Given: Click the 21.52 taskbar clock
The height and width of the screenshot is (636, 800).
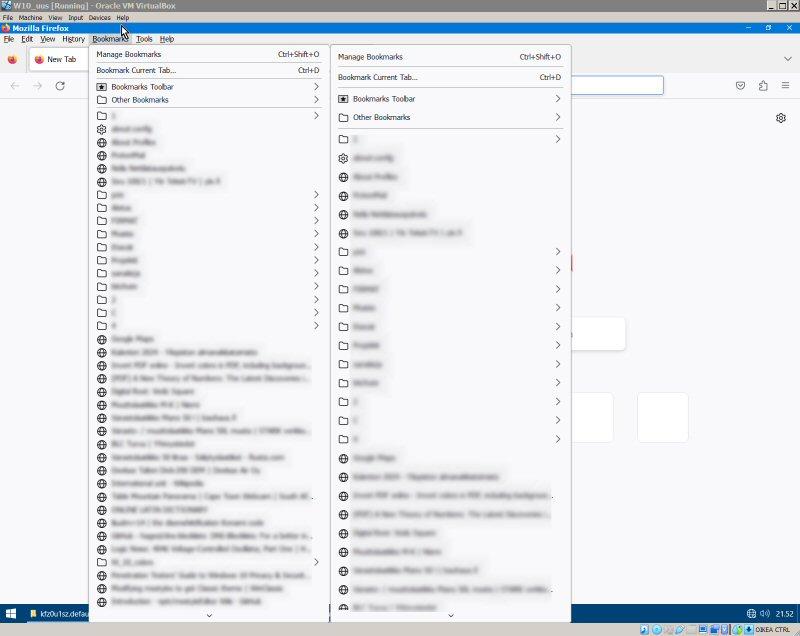Looking at the screenshot, I should click(784, 614).
